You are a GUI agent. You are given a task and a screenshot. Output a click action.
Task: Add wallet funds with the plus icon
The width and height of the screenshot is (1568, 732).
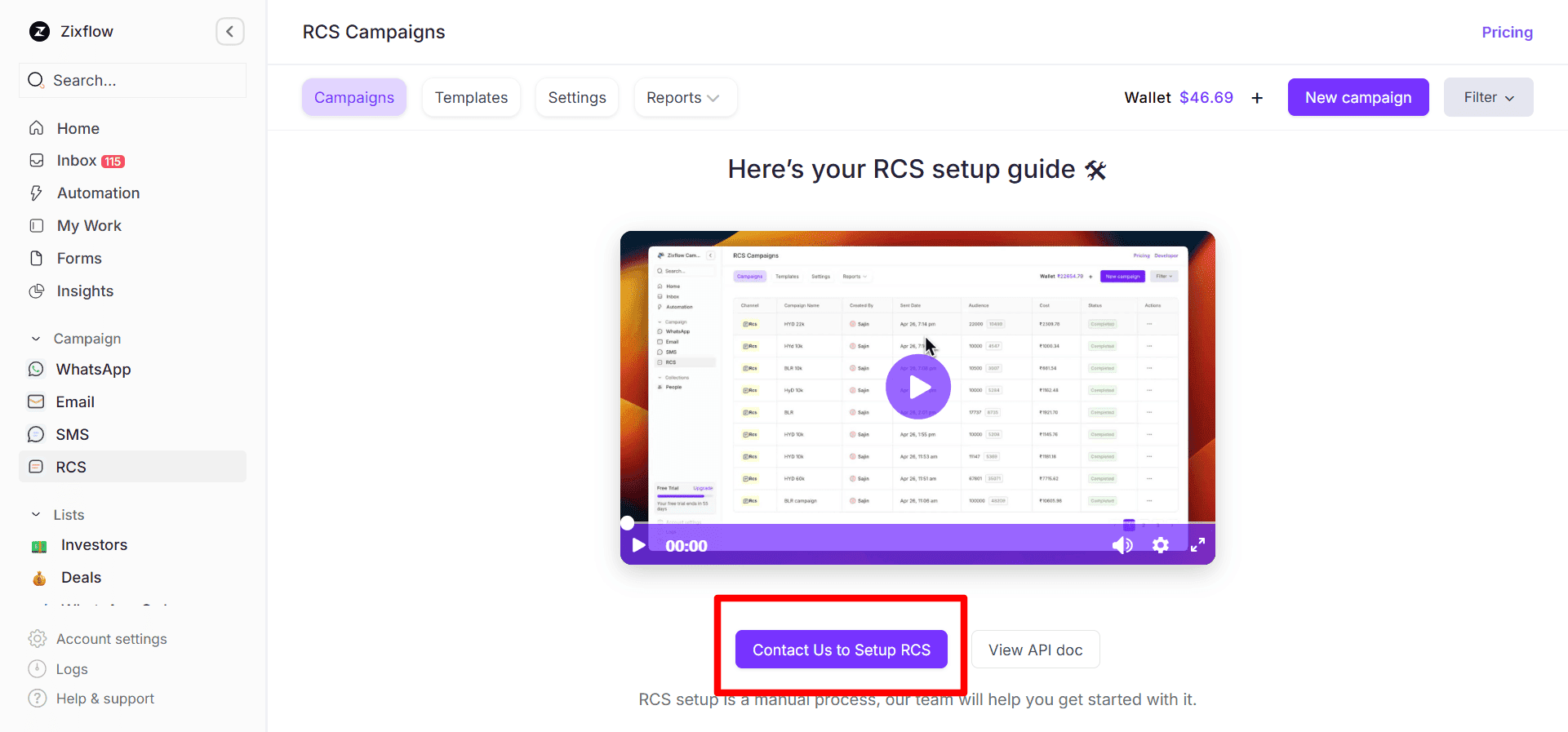[1257, 98]
